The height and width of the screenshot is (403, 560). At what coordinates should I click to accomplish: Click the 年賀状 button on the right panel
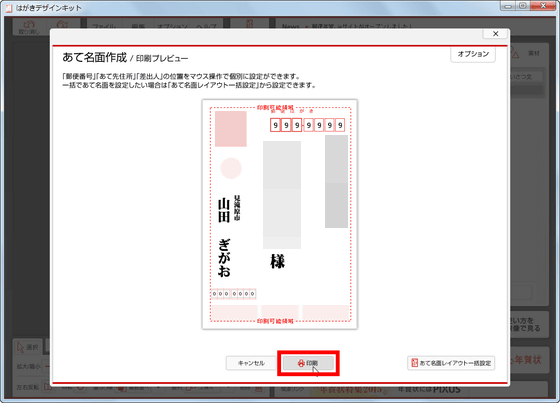click(x=528, y=360)
